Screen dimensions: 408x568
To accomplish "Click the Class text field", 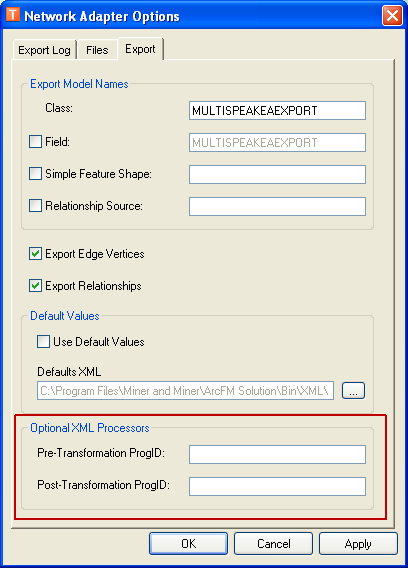I will (x=277, y=110).
